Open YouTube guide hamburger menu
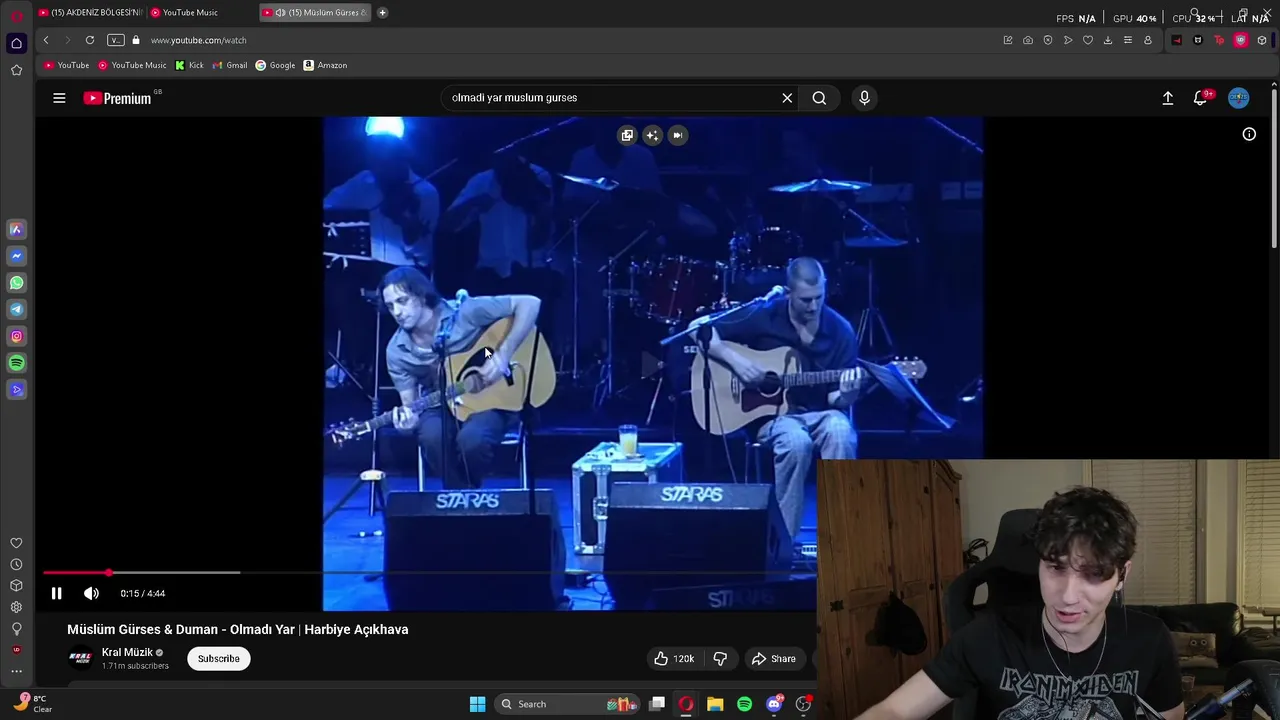 [59, 98]
